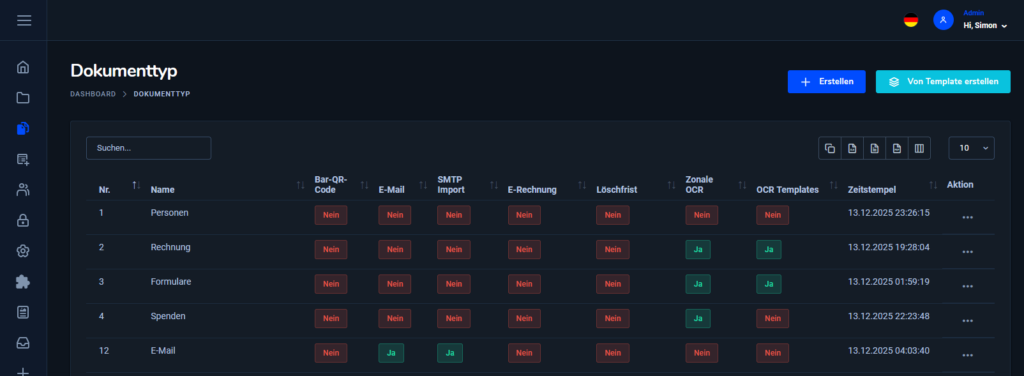This screenshot has width=1024, height=376.
Task: Click Ja badge under SMTP Import column
Action: click(450, 353)
